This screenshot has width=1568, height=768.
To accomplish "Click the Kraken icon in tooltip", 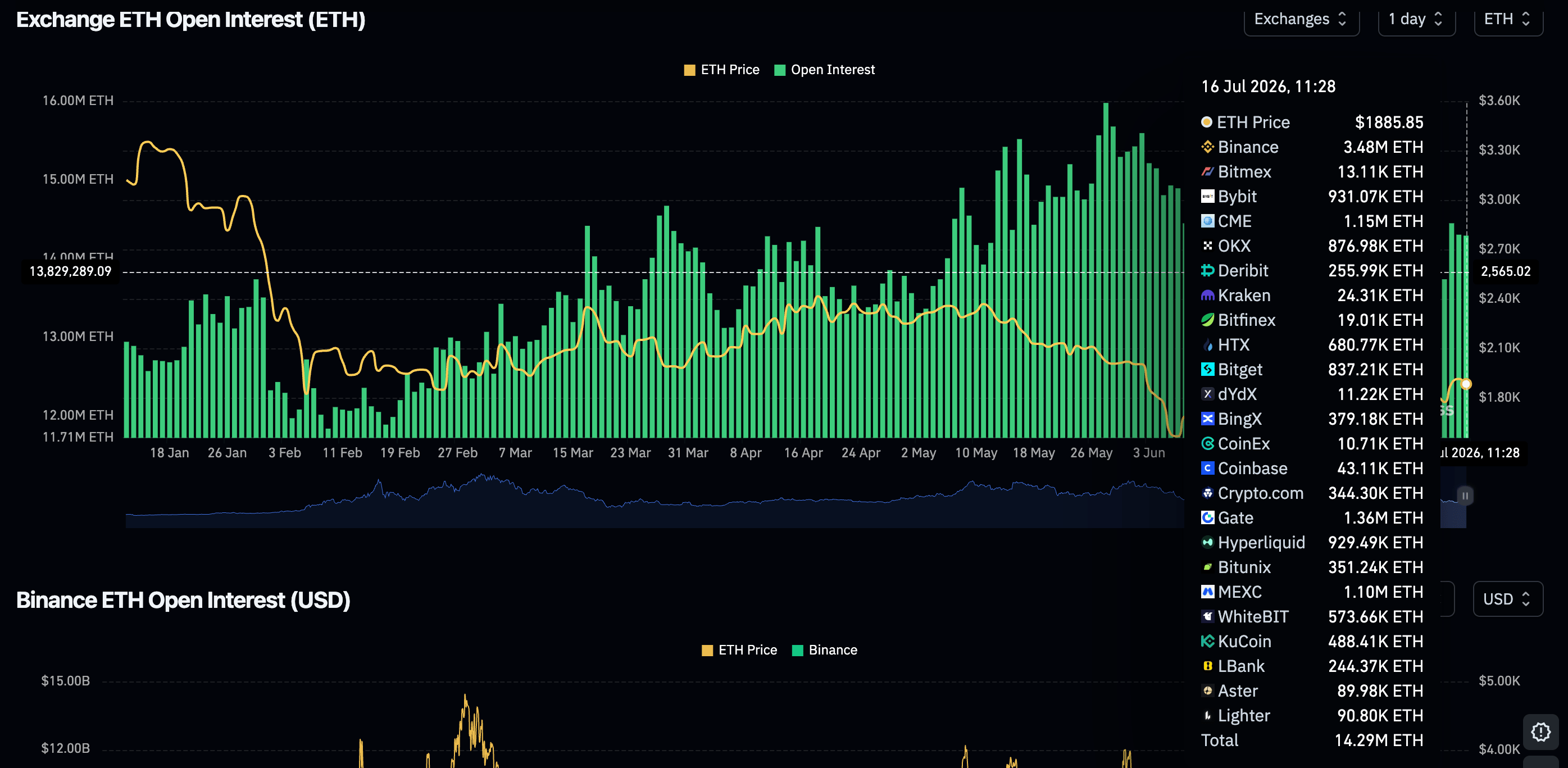I will coord(1207,295).
